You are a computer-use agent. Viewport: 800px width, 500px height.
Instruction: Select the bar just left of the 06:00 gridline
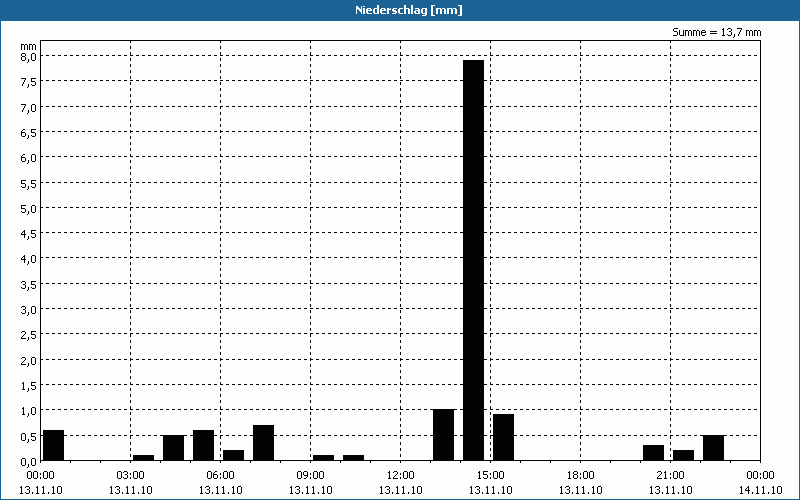coord(204,445)
